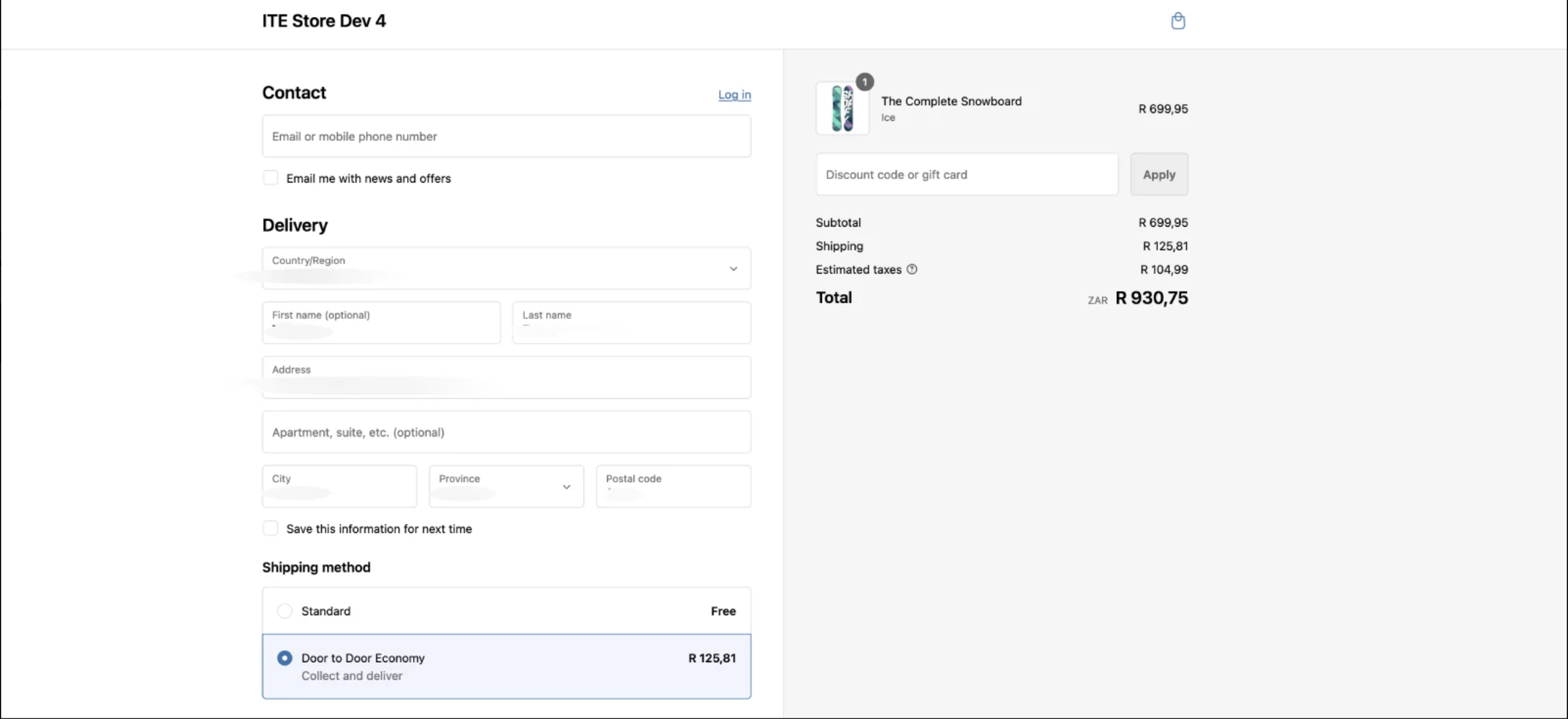This screenshot has height=719, width=1568.
Task: Open the Country/Region selector
Action: pyautogui.click(x=506, y=268)
